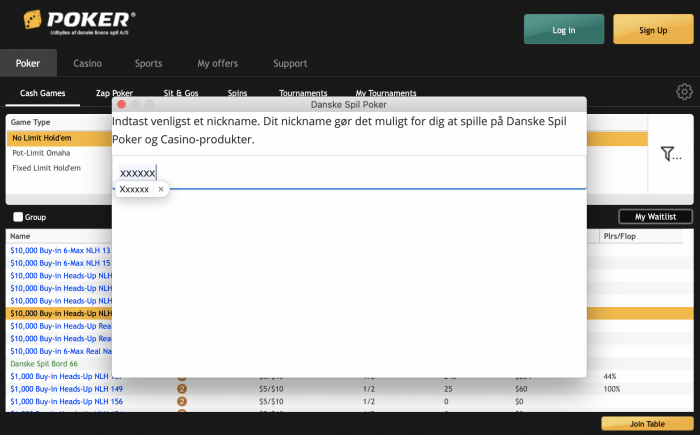
Task: Select the Tournaments sub-tab
Action: point(303,93)
